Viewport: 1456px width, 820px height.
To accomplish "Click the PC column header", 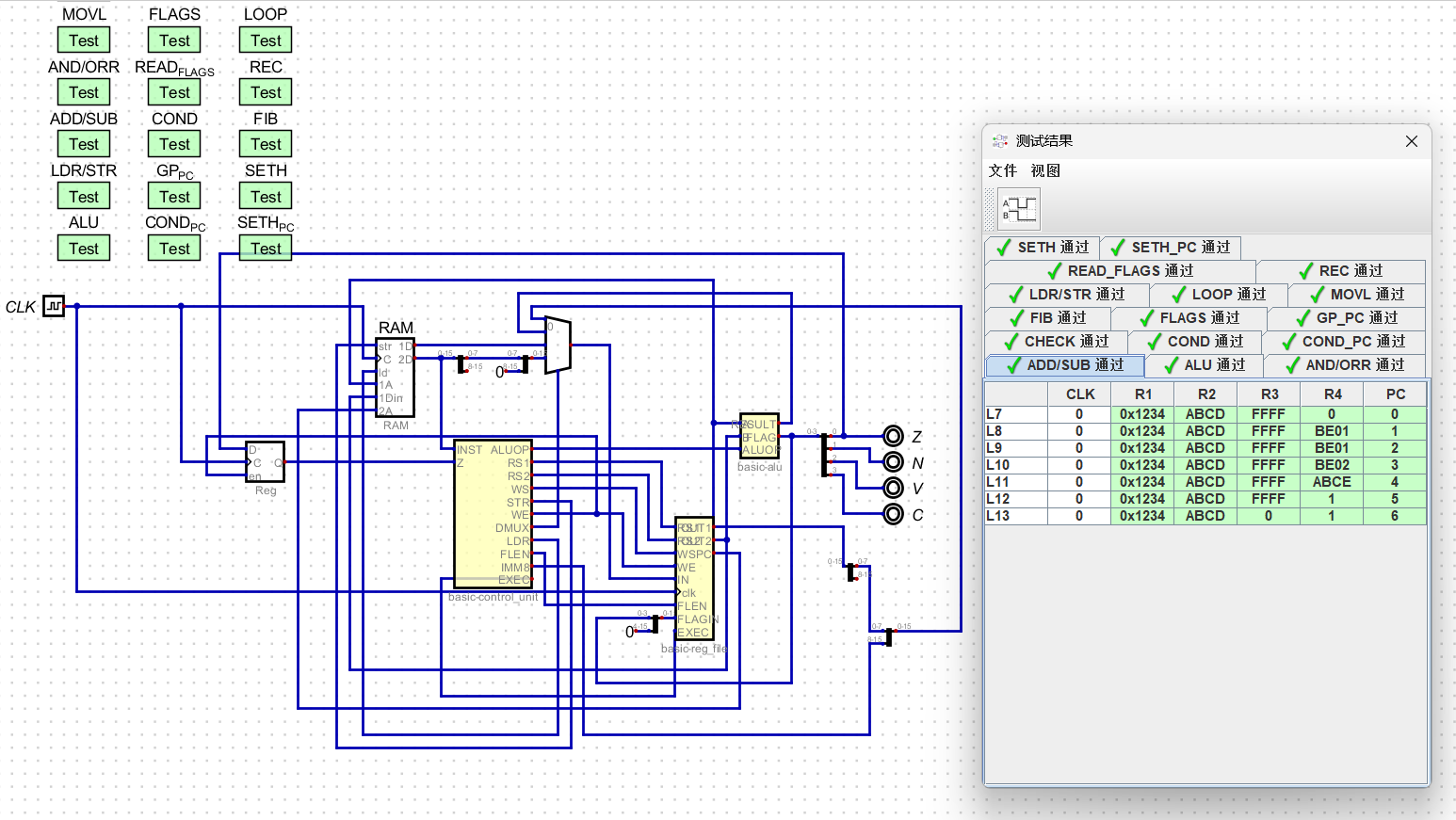I will [1395, 394].
